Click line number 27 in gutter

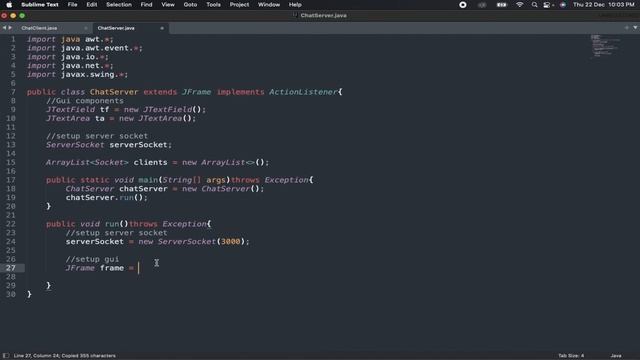[11, 268]
